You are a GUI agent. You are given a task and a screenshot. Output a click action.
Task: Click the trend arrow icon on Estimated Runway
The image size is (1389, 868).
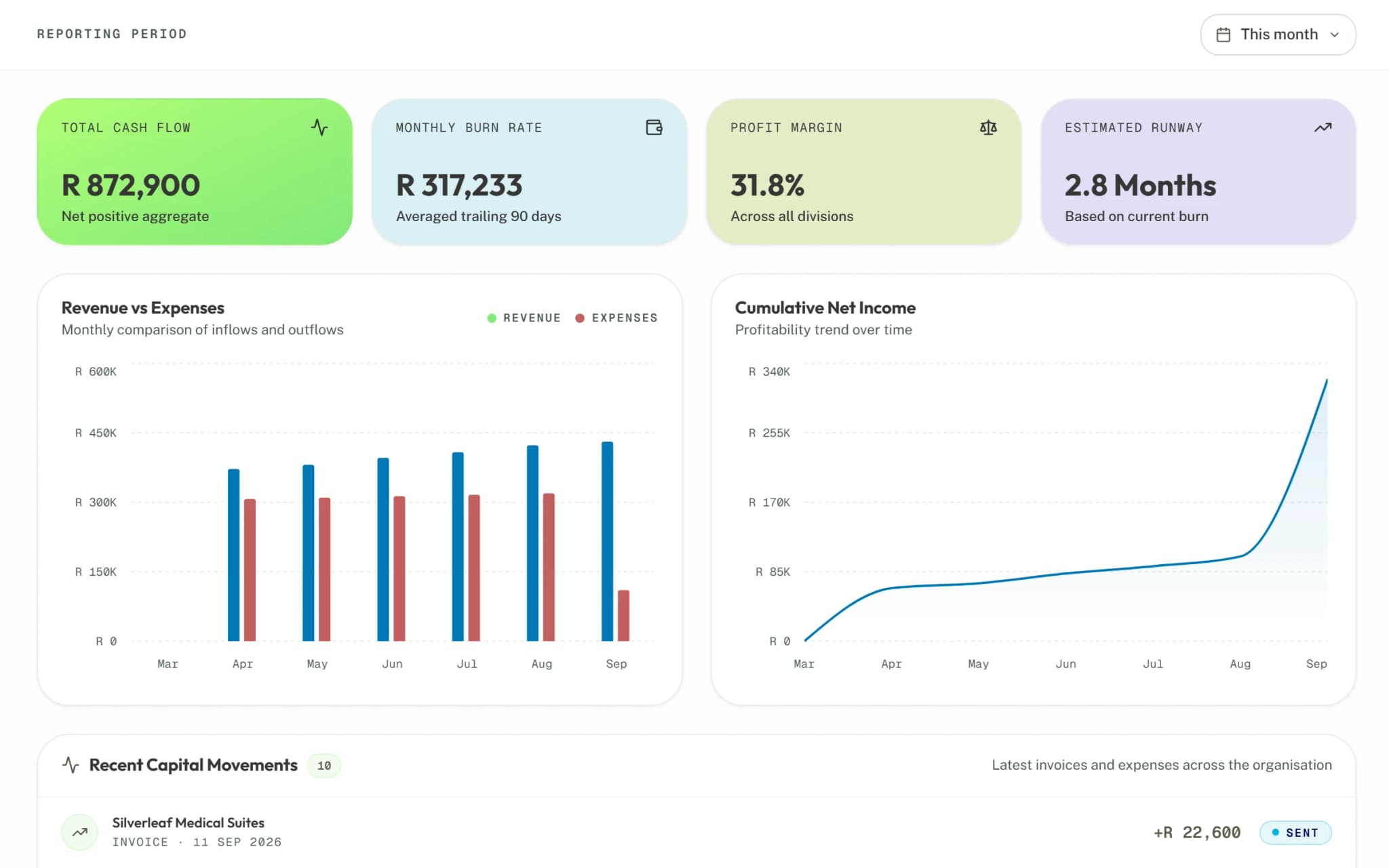coord(1323,127)
